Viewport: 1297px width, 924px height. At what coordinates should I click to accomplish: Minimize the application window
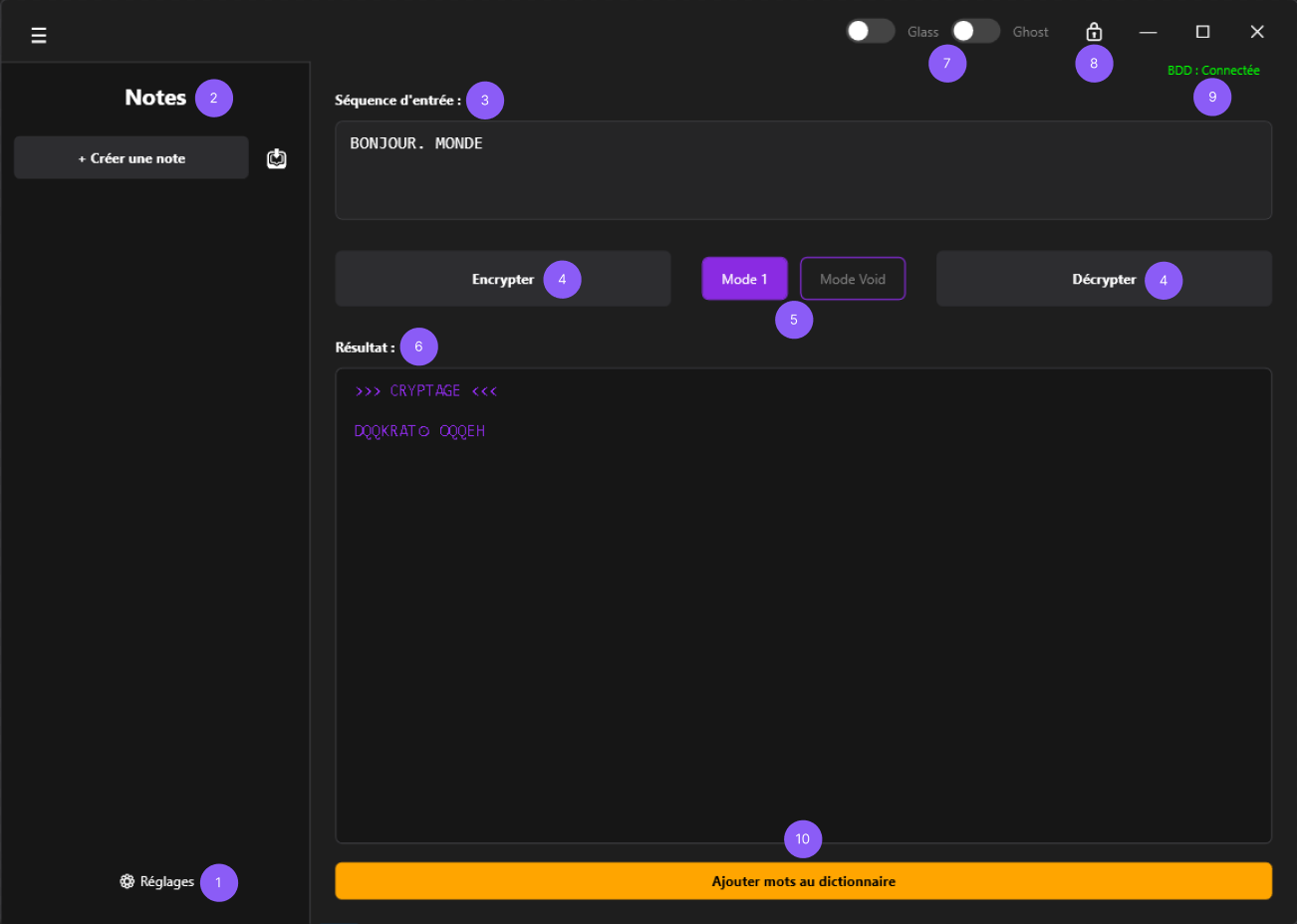click(x=1148, y=32)
